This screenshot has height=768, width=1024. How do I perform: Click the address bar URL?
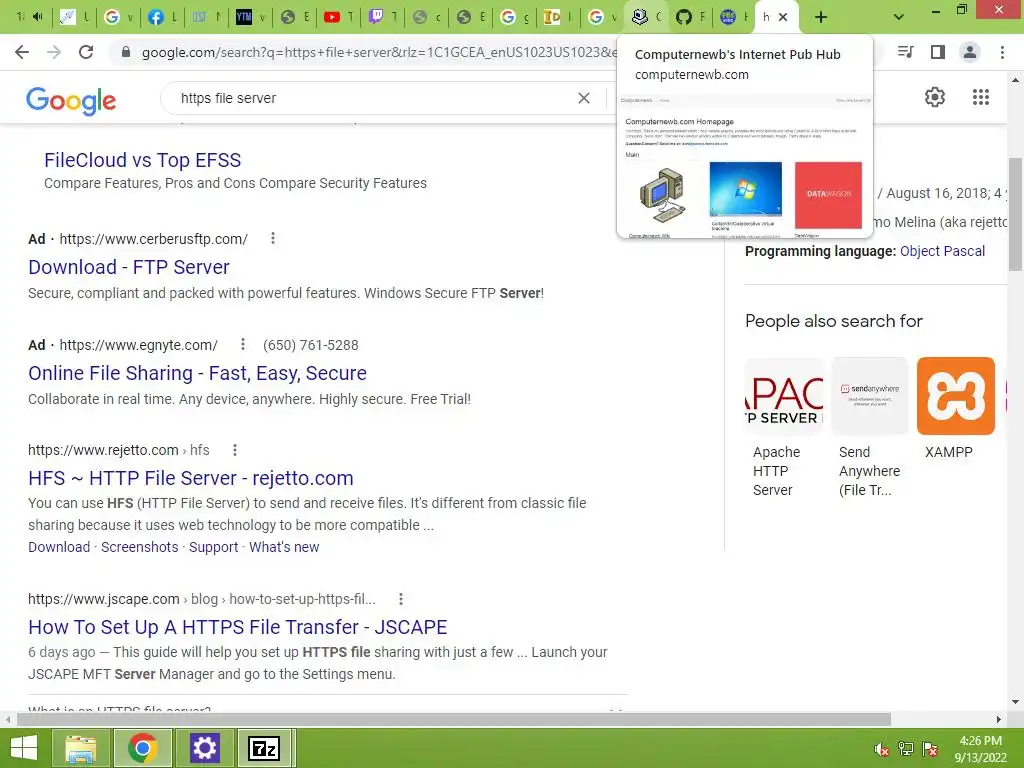pyautogui.click(x=379, y=52)
